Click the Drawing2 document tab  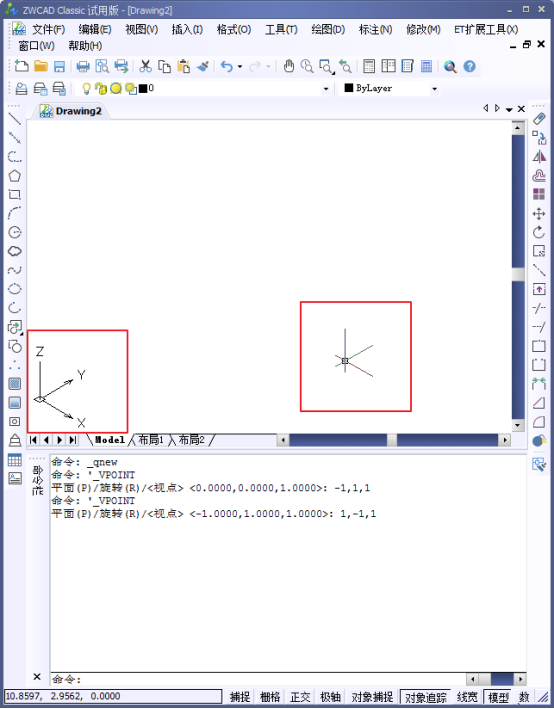click(x=71, y=111)
